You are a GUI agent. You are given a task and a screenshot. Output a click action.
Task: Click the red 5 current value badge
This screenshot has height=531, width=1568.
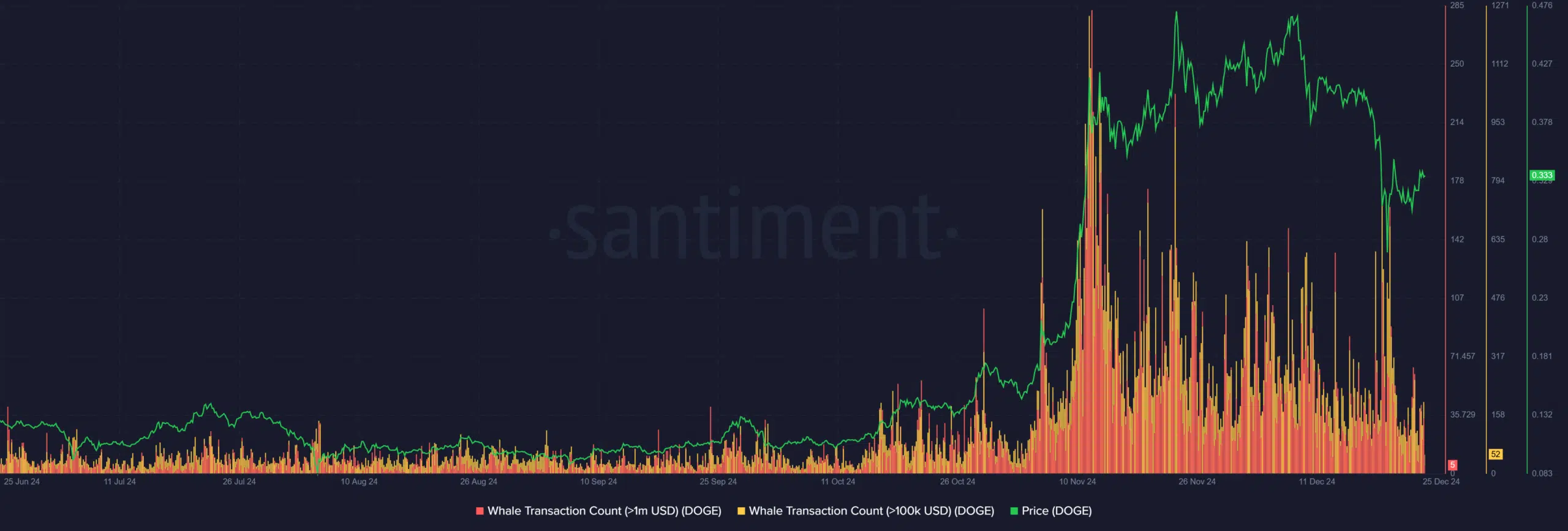[x=1452, y=465]
